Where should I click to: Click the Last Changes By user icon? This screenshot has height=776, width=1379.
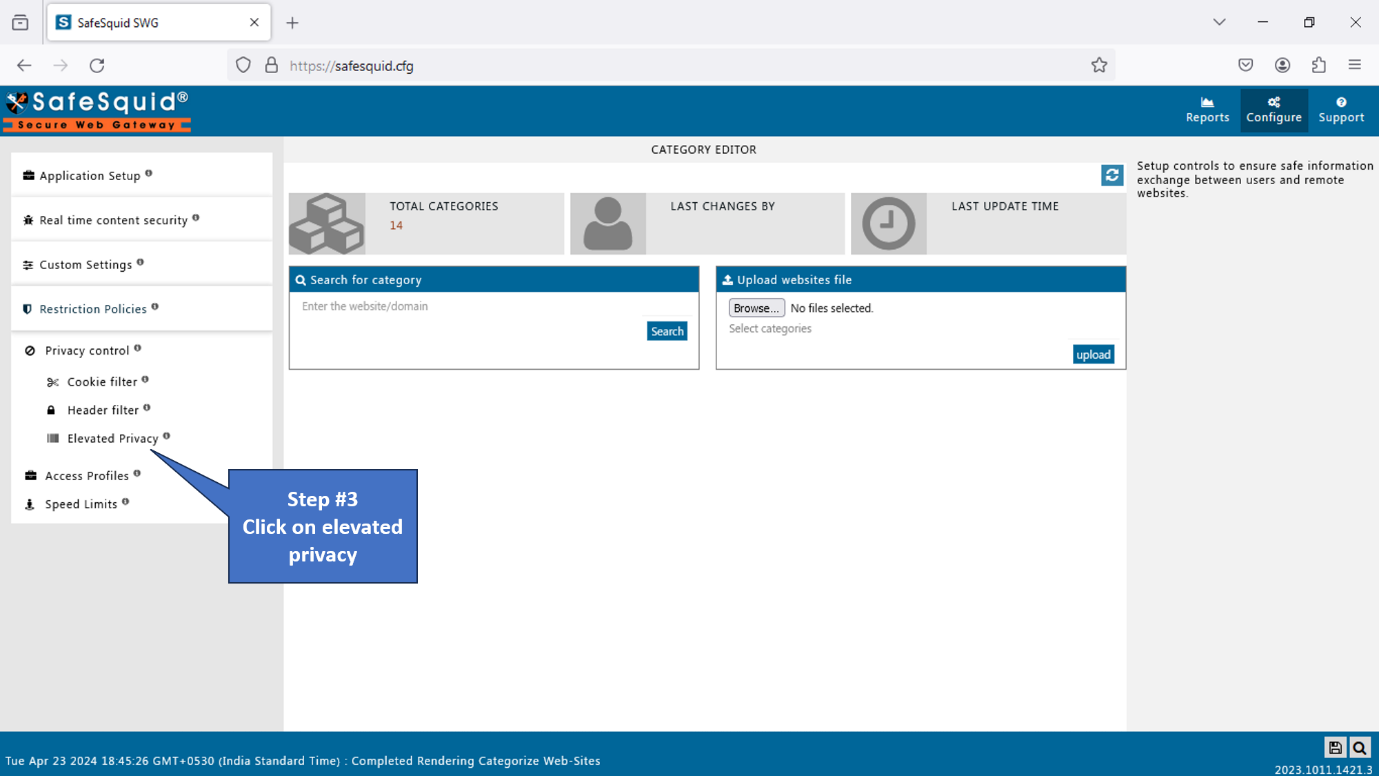(608, 224)
